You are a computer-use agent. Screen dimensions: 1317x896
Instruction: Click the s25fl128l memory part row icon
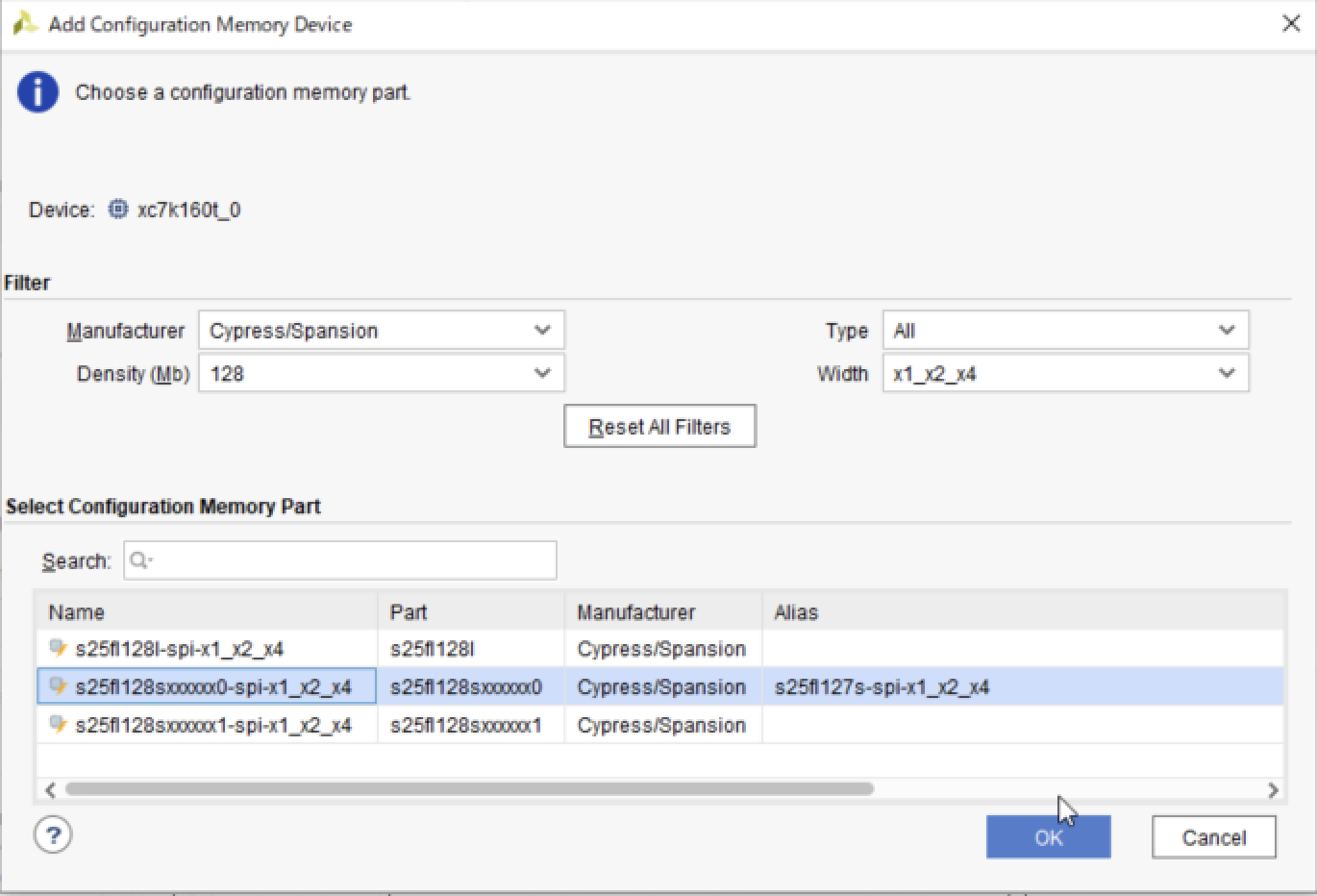click(58, 648)
